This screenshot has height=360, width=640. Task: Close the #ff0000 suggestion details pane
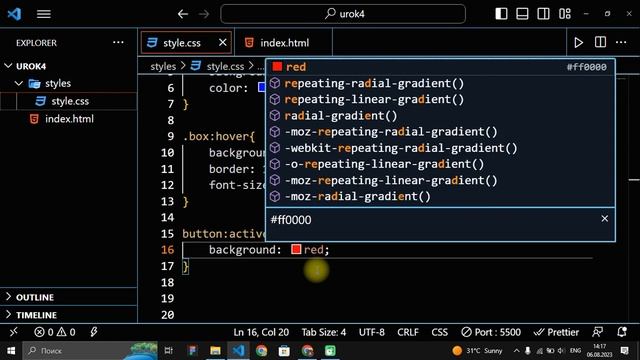[x=604, y=218]
